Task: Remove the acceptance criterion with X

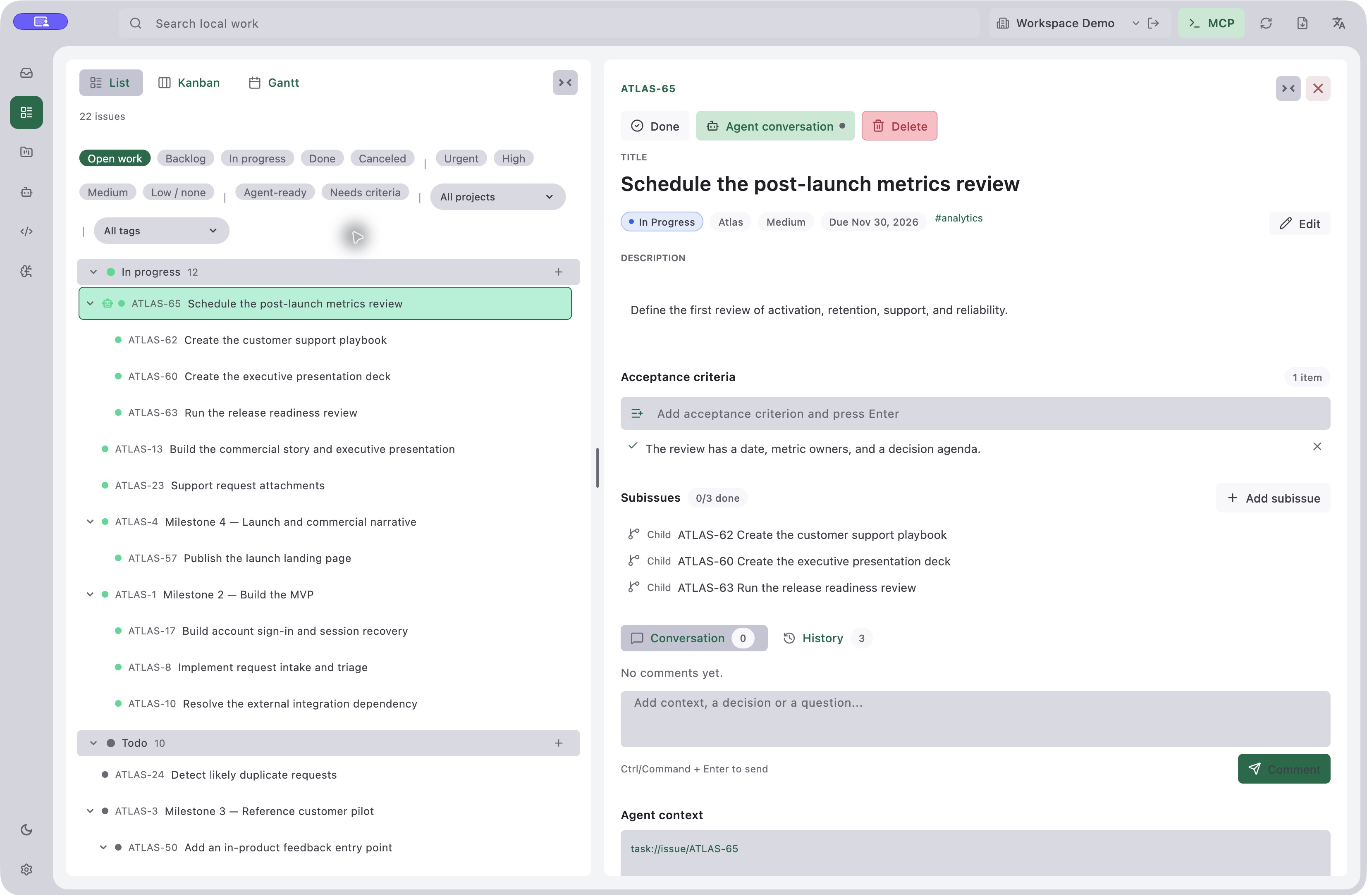Action: (1317, 447)
